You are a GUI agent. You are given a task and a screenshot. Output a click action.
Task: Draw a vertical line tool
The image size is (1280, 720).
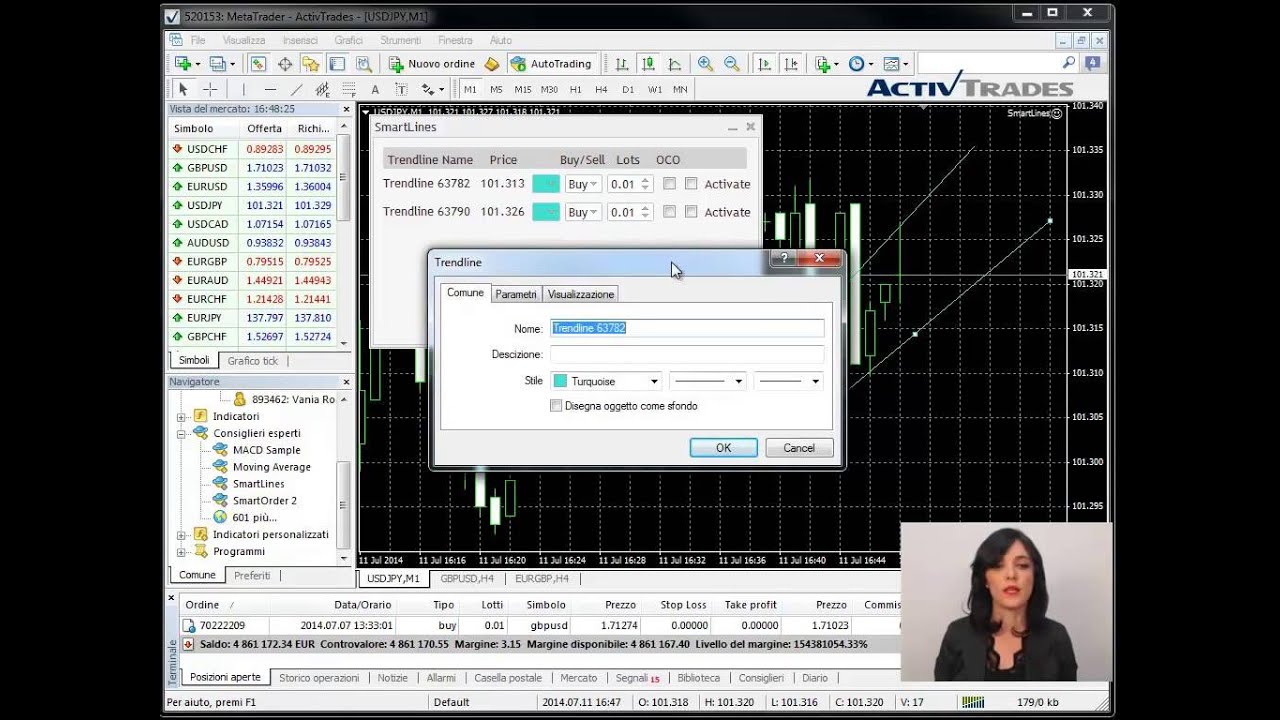point(243,89)
